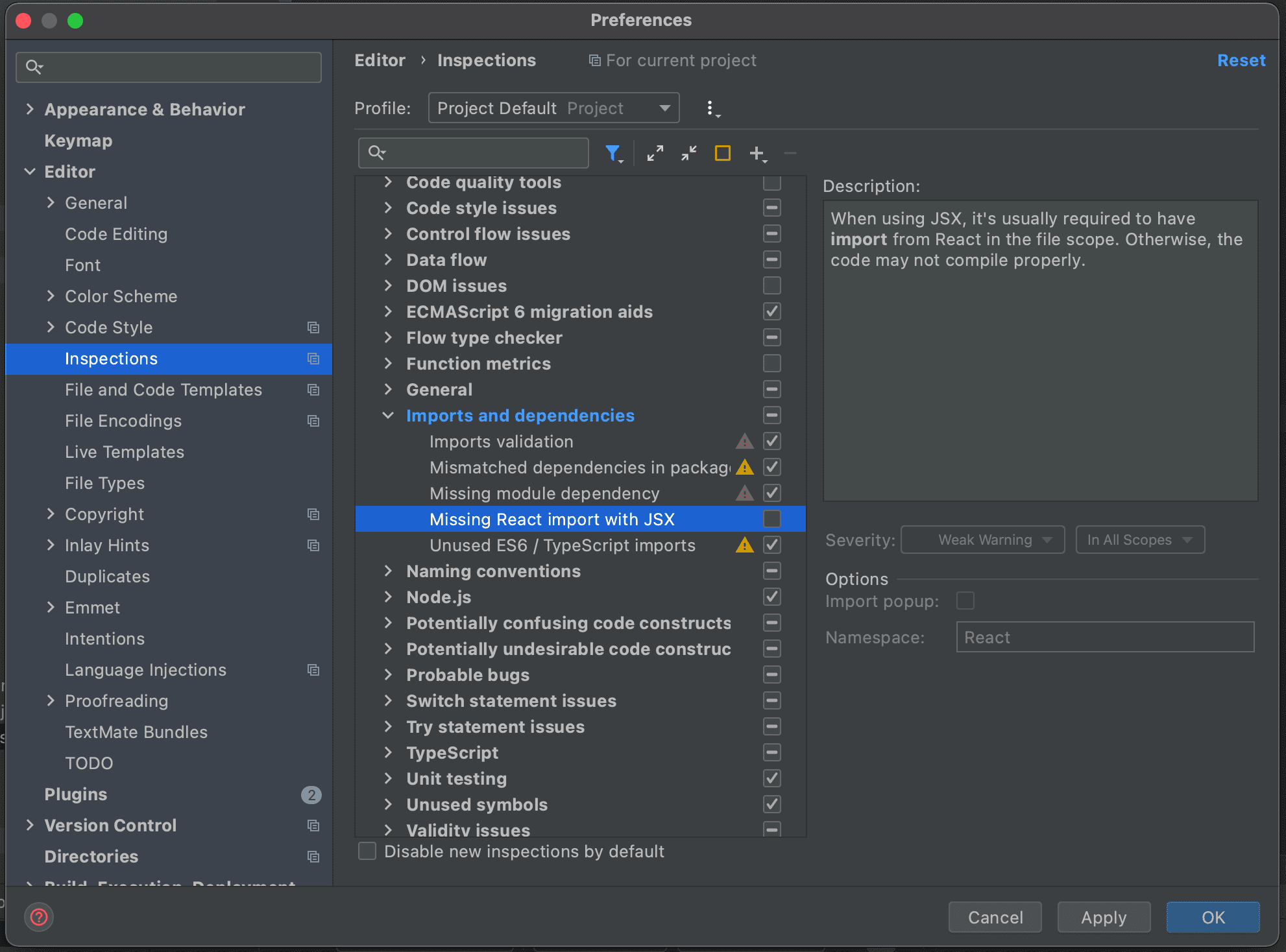This screenshot has width=1286, height=952.
Task: Click the red help question mark icon
Action: pos(39,917)
